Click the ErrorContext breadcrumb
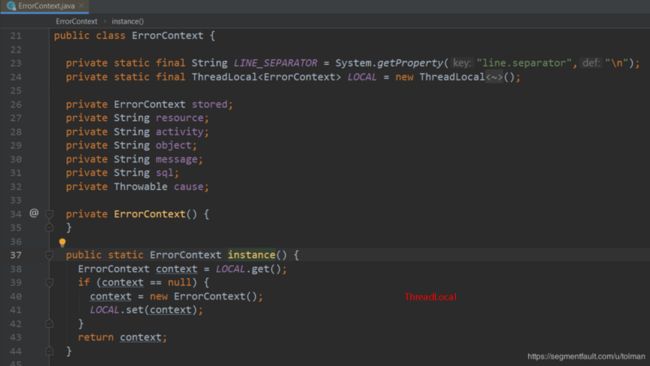This screenshot has height=366, width=650. pos(77,21)
